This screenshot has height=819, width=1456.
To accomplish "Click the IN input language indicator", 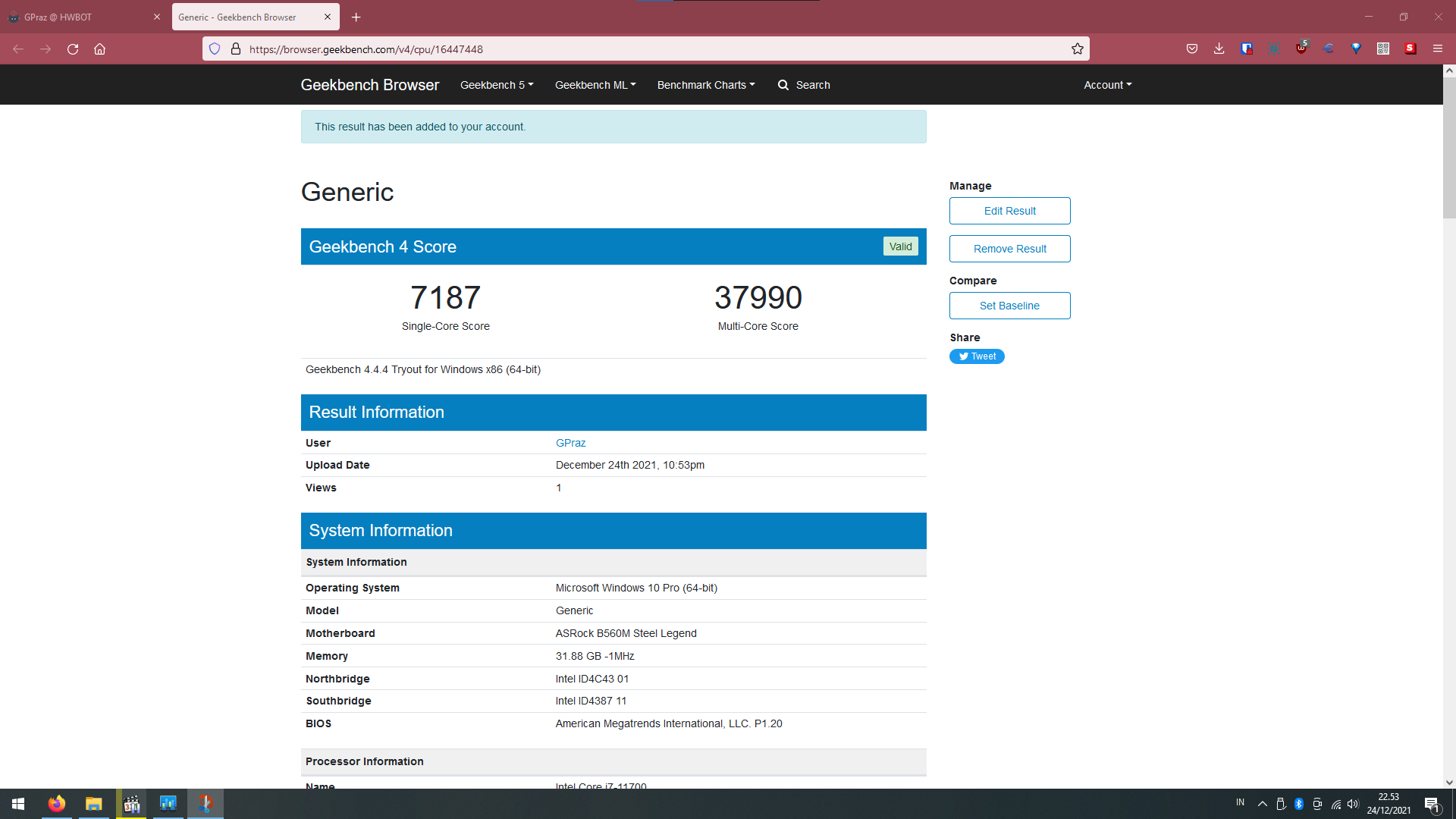I will tap(1241, 802).
